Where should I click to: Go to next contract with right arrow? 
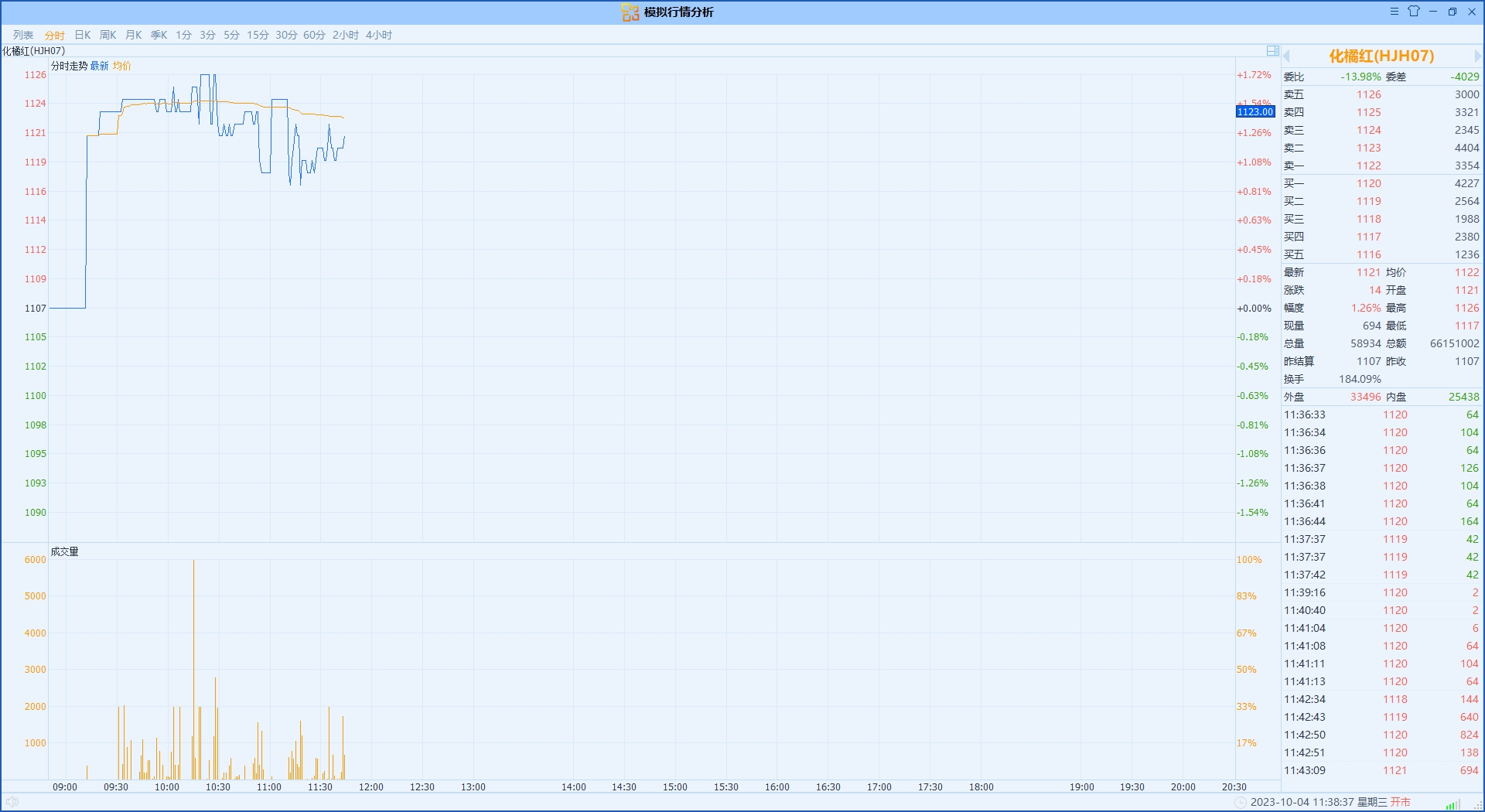1477,56
